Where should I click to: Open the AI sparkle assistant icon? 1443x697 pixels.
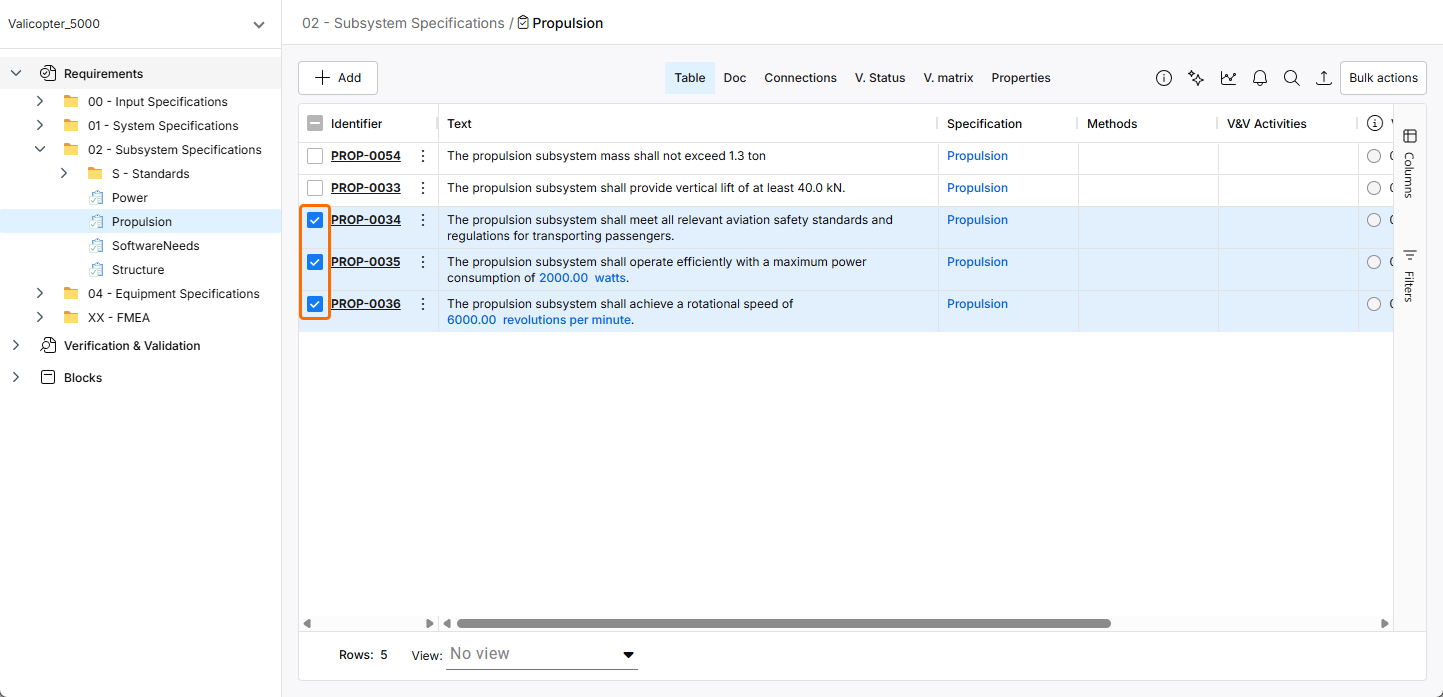coord(1195,78)
